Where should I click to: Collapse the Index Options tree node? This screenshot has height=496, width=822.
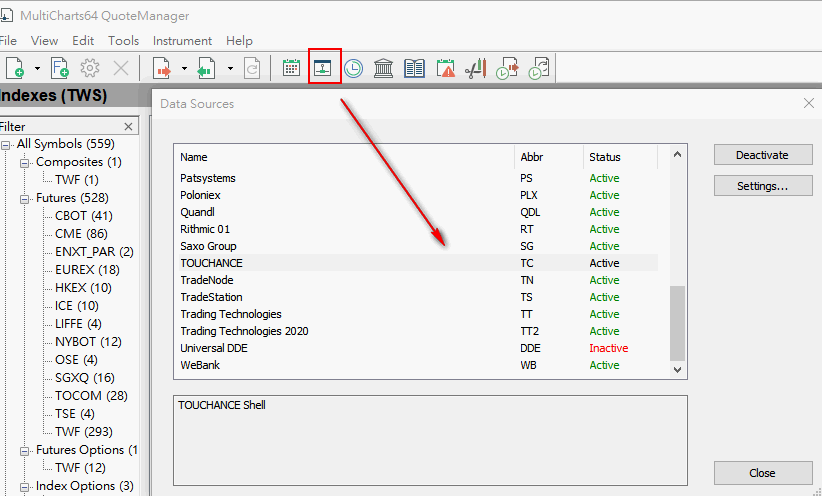tap(25, 487)
